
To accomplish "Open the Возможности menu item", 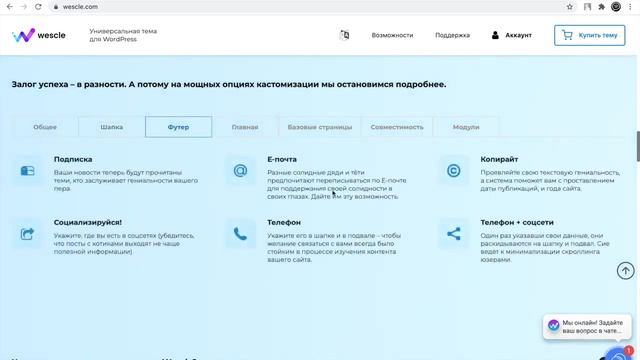I will coord(392,35).
